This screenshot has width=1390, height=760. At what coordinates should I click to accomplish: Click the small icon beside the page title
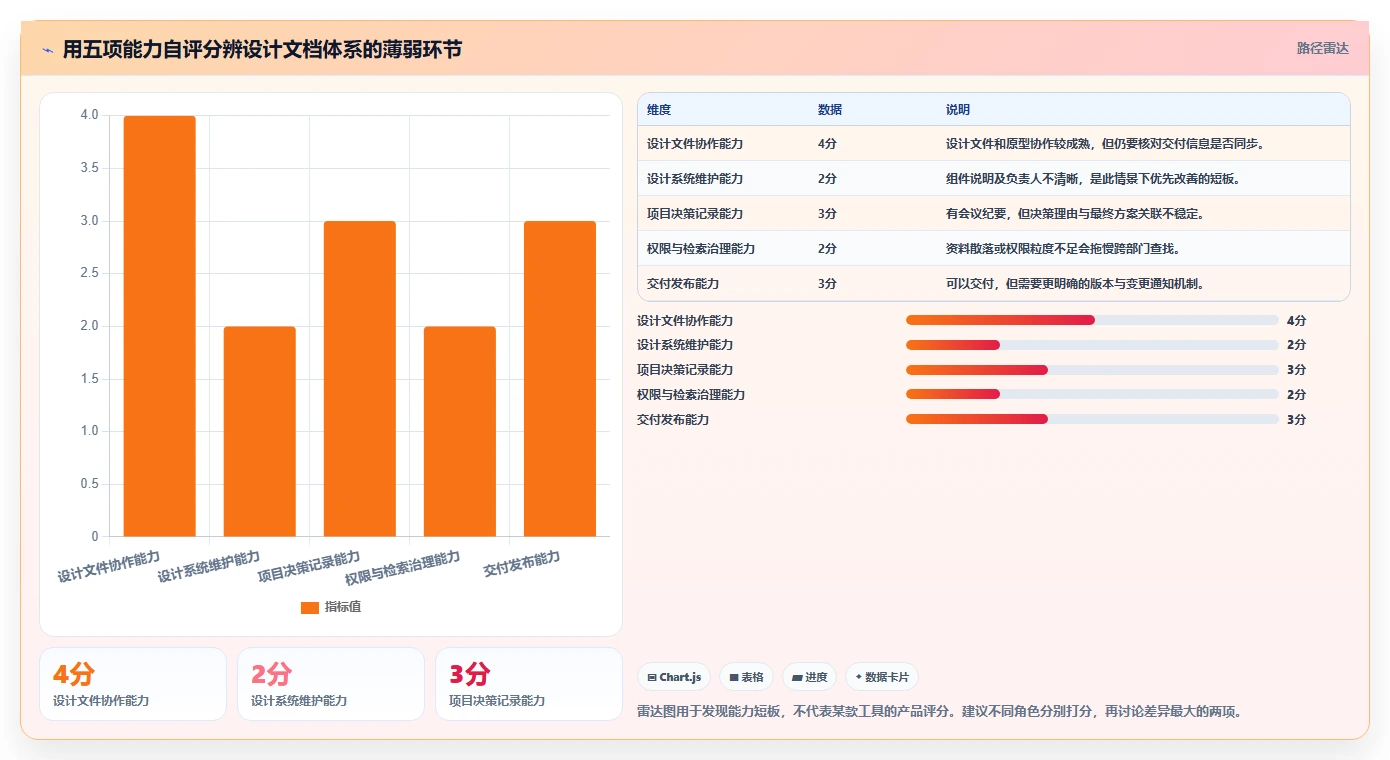click(48, 50)
